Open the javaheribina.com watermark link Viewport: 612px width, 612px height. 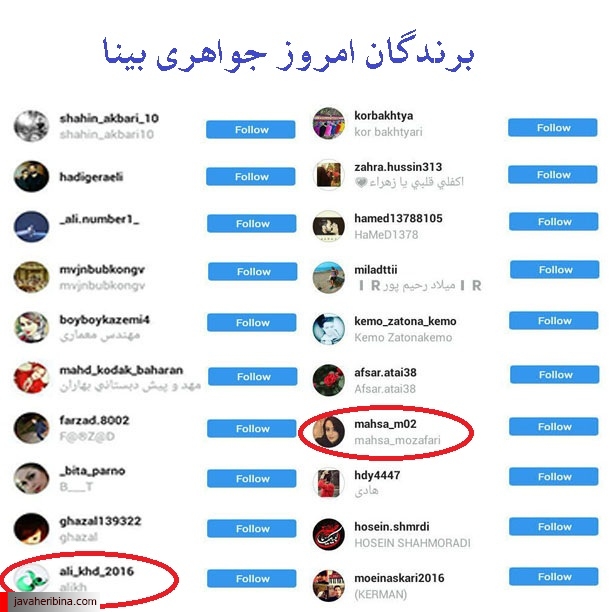pyautogui.click(x=55, y=601)
